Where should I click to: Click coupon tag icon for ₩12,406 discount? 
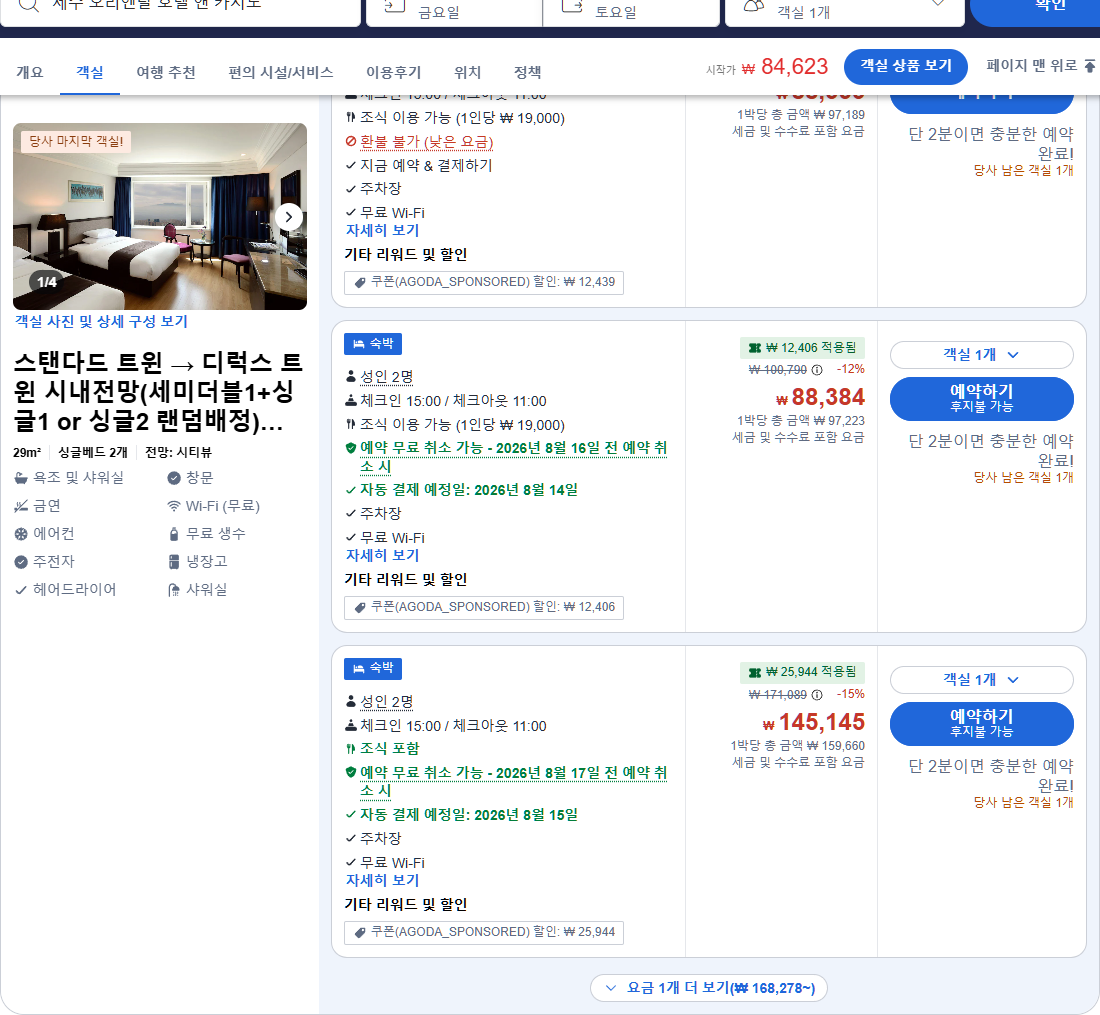click(x=360, y=607)
